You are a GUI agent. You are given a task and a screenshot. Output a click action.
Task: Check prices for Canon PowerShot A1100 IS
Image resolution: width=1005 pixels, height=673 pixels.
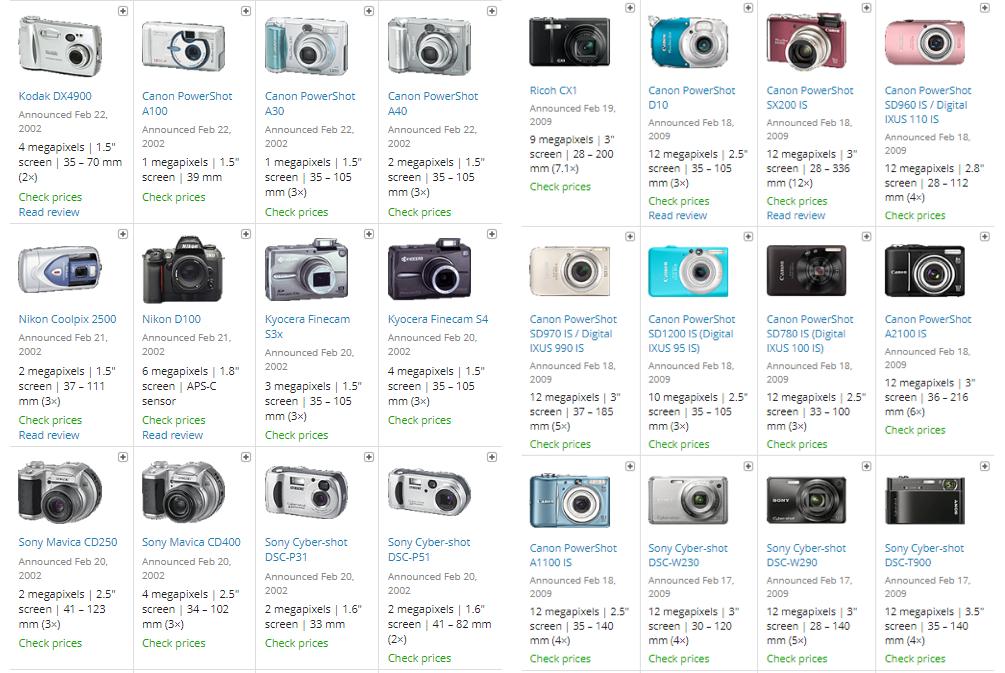click(x=560, y=658)
